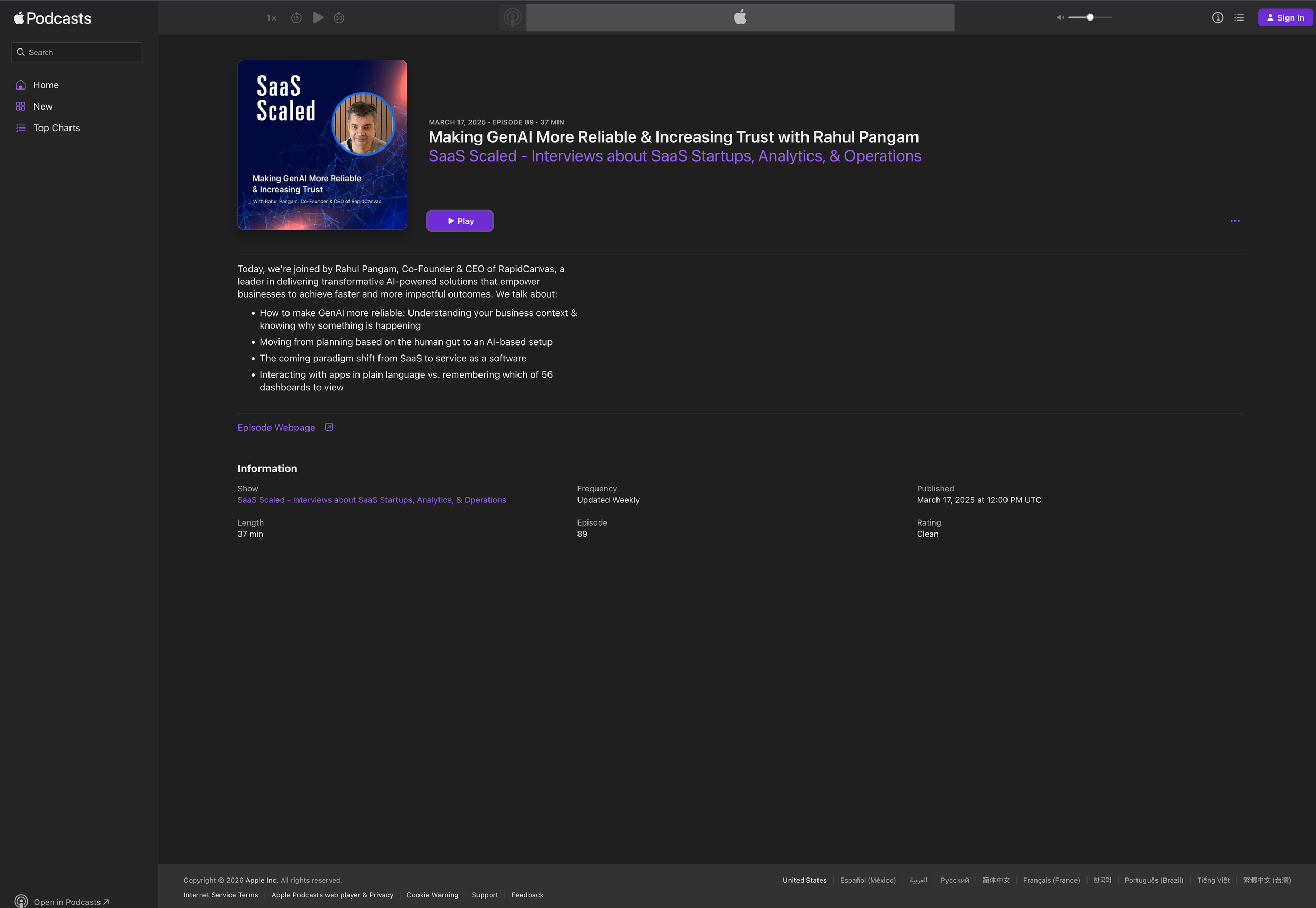Click the SaaS Scaled episode artwork
Image resolution: width=1316 pixels, height=908 pixels.
pos(322,145)
